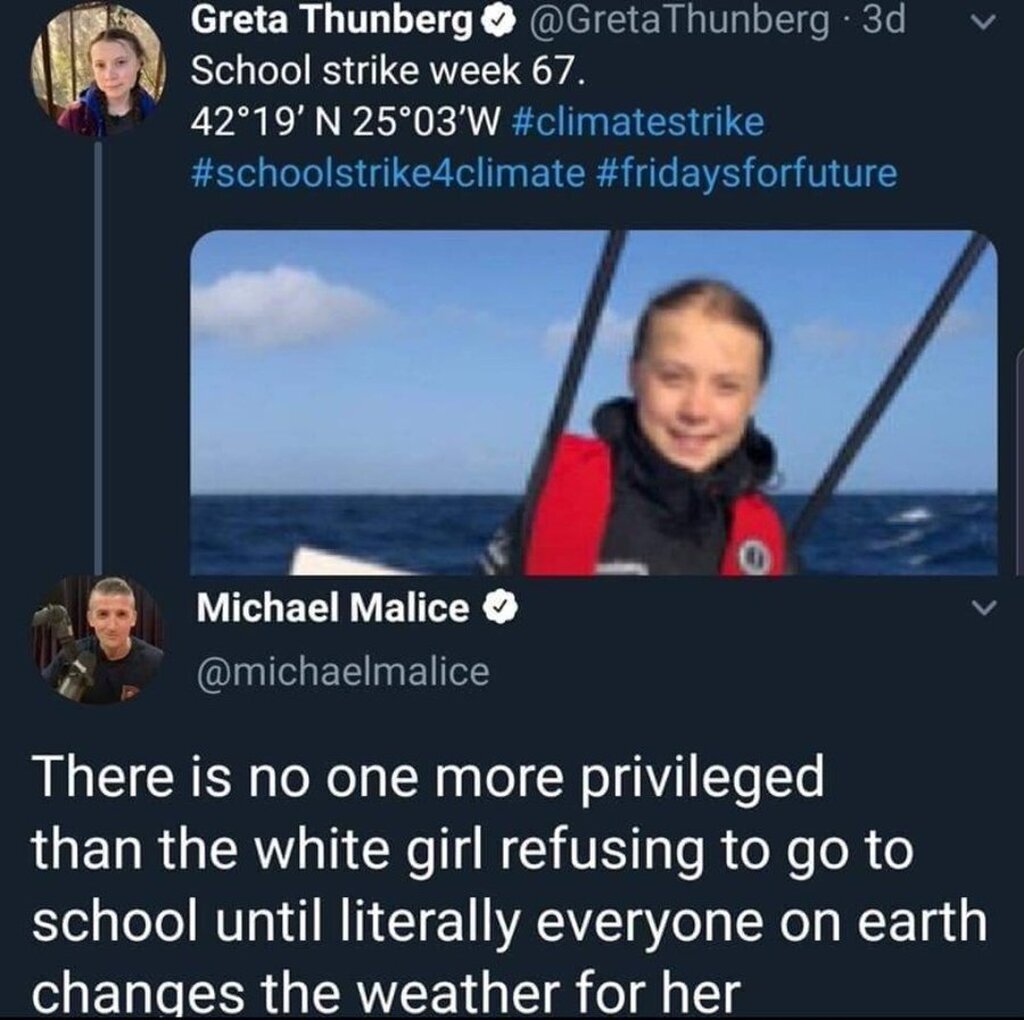Click the reply text about privilege
The width and height of the screenshot is (1024, 1020).
click(509, 884)
